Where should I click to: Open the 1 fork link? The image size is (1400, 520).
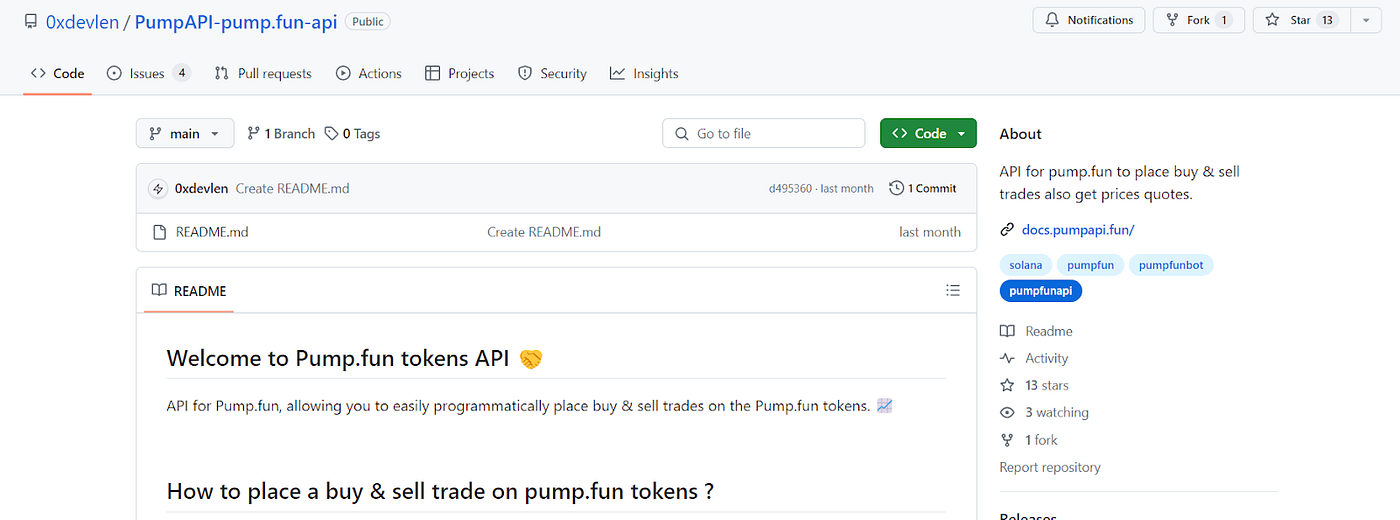point(1041,440)
